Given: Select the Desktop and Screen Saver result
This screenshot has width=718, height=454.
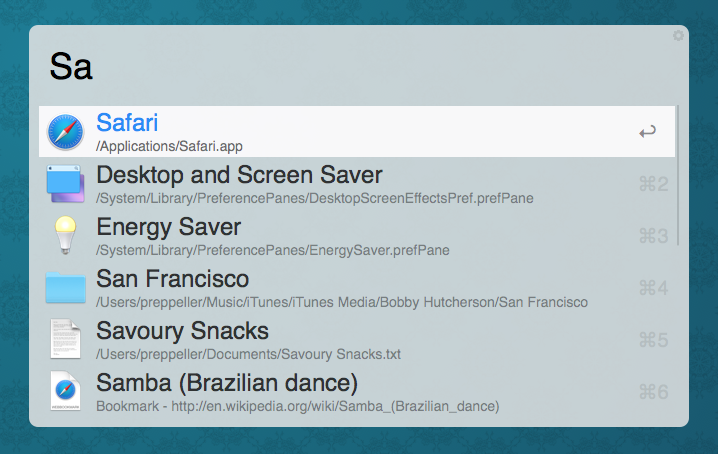Looking at the screenshot, I should [239, 175].
